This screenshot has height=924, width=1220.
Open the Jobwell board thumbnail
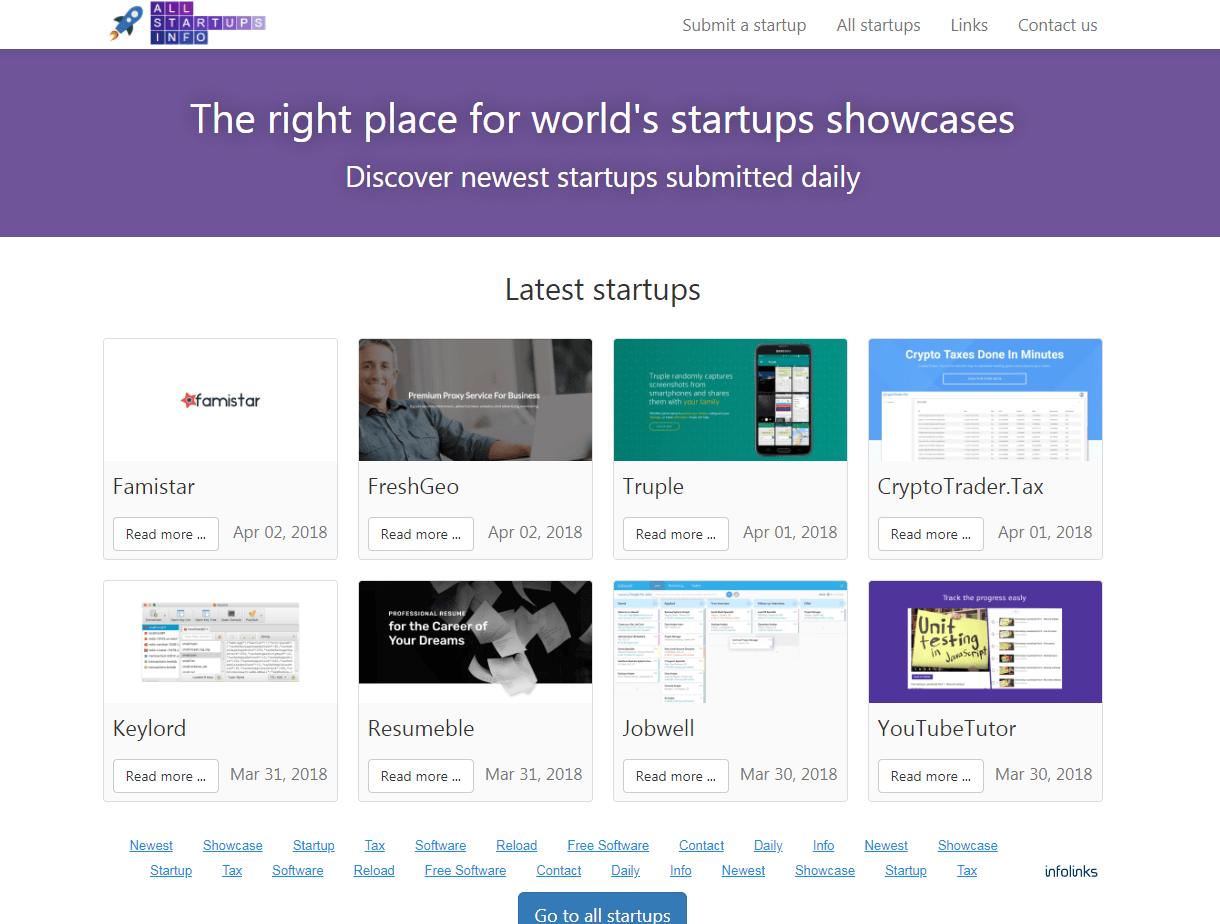(730, 642)
